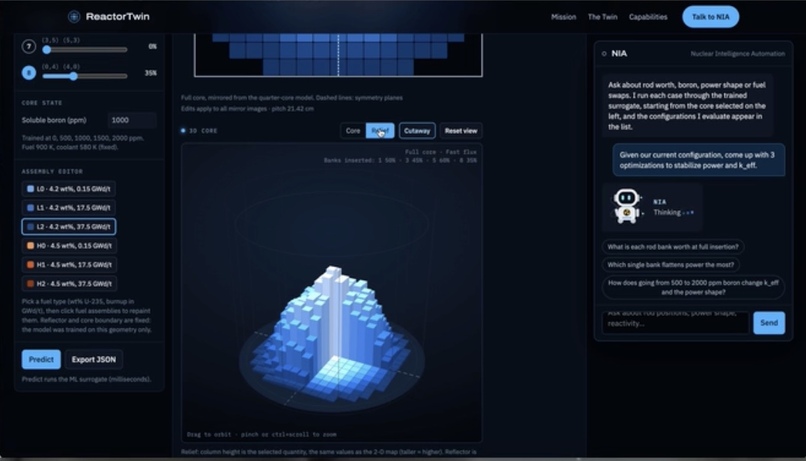
Task: Switch the 3D view to Relief
Action: pyautogui.click(x=380, y=131)
